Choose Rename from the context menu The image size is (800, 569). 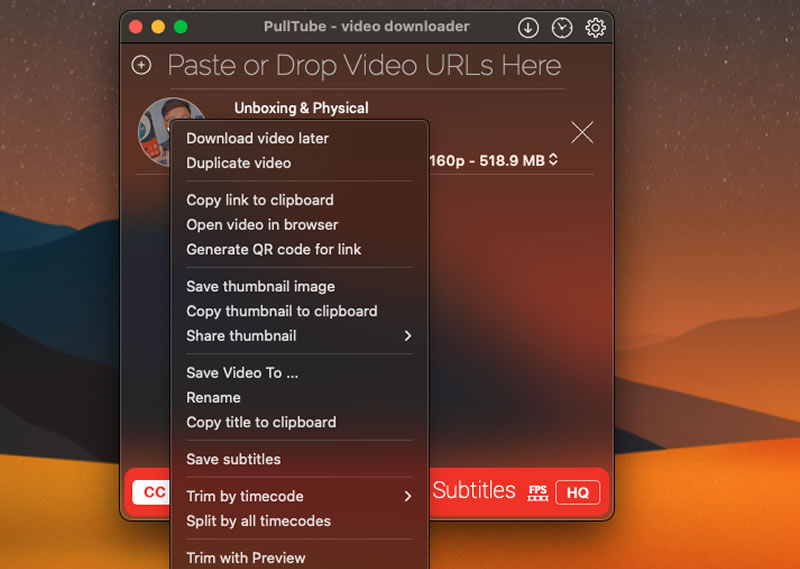coord(299,398)
